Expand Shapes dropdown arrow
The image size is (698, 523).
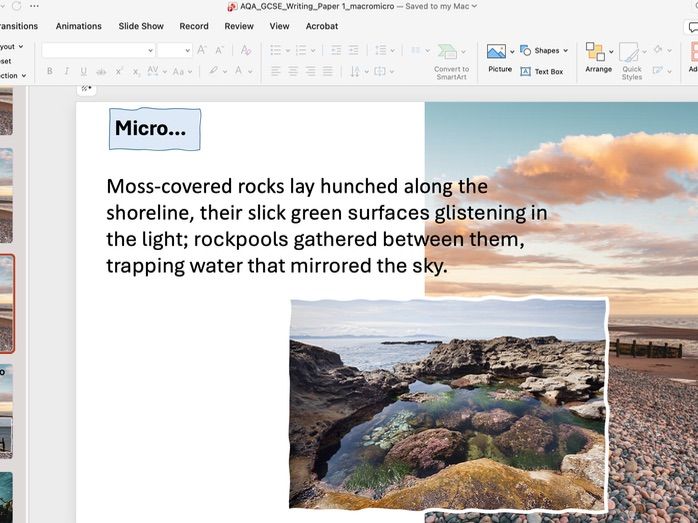point(565,51)
